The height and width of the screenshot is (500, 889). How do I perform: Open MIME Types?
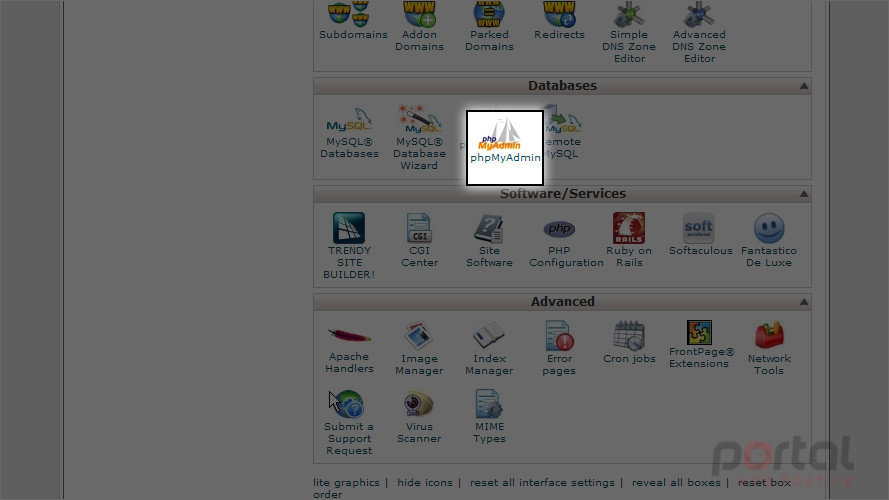tap(489, 417)
